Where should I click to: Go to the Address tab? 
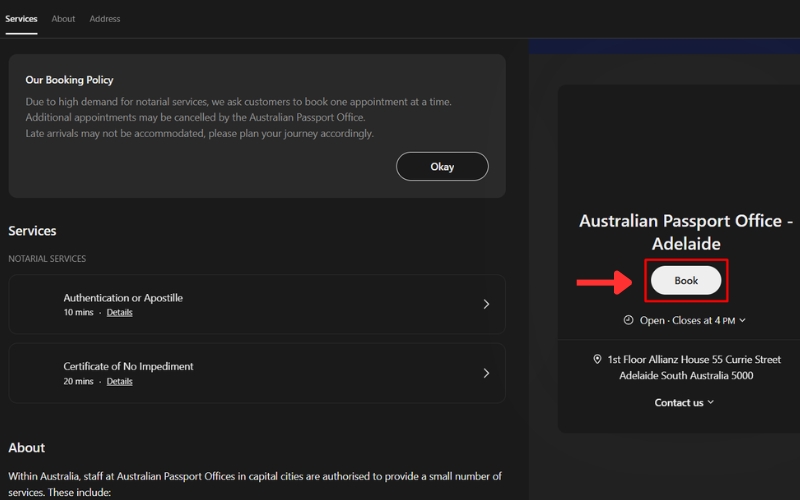click(x=105, y=19)
